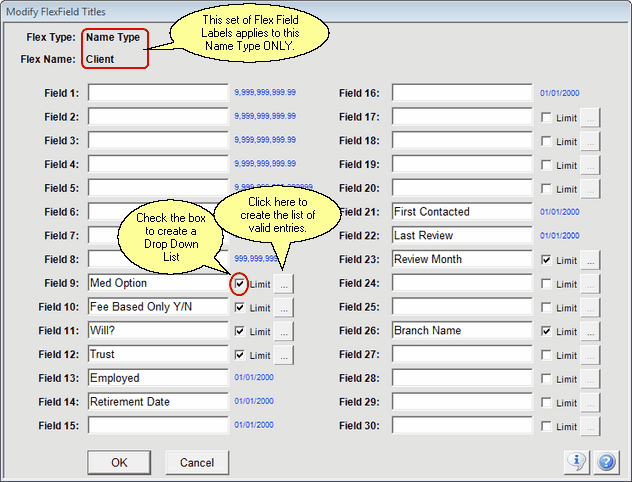Check Limit box for Field 29
This screenshot has width=632, height=482.
(x=546, y=403)
